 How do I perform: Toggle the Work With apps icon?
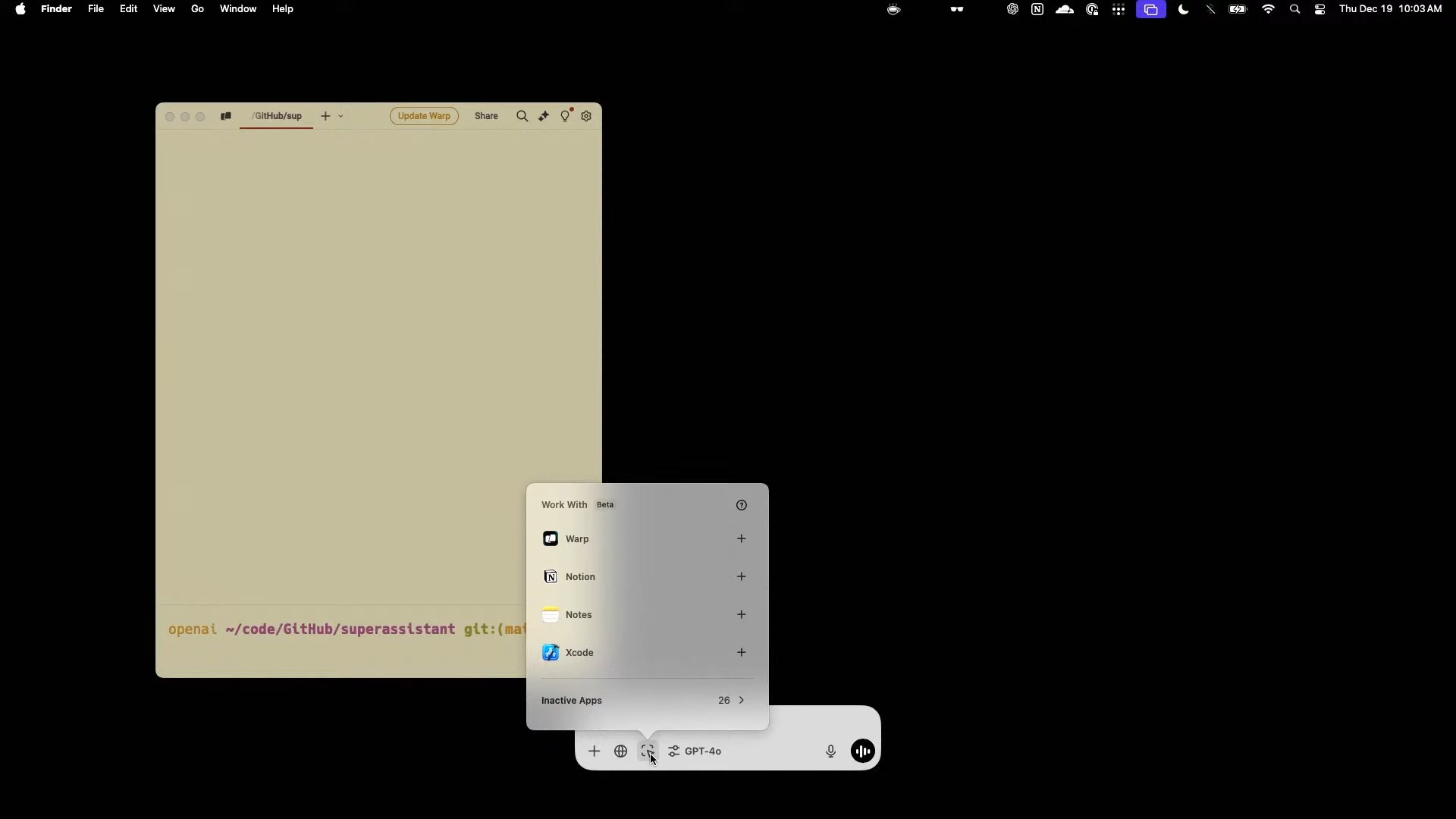pos(647,751)
